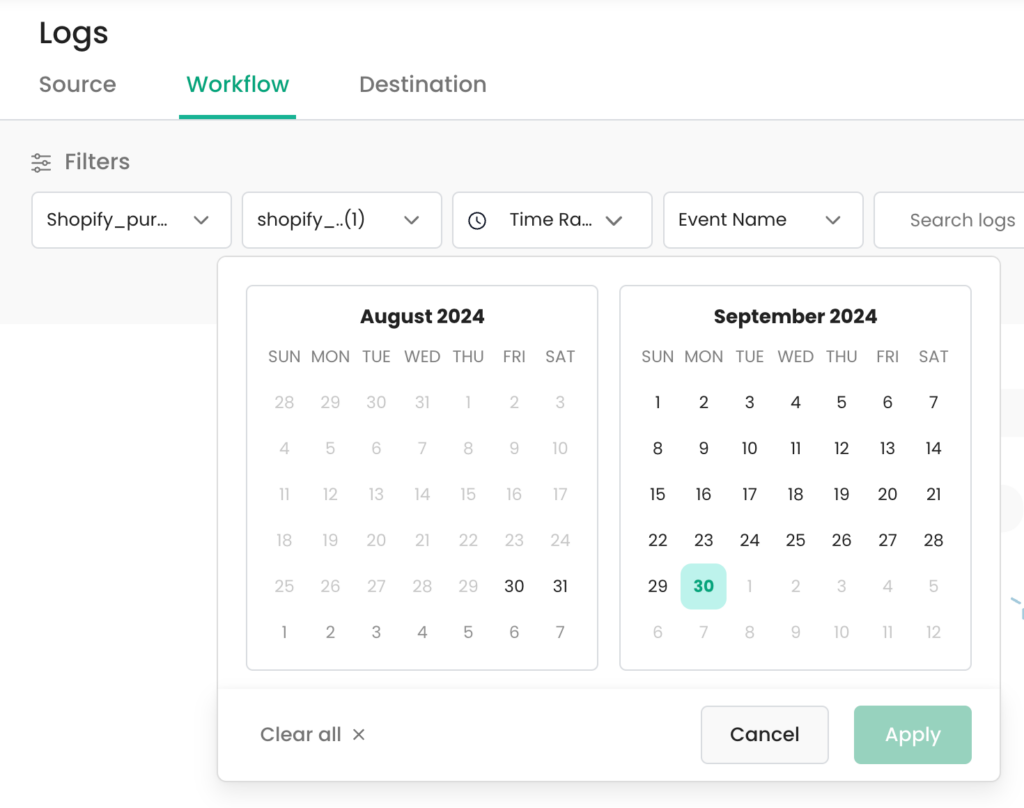Screen dimensions: 1024x808
Task: Select September 3 in the calendar
Action: (750, 402)
